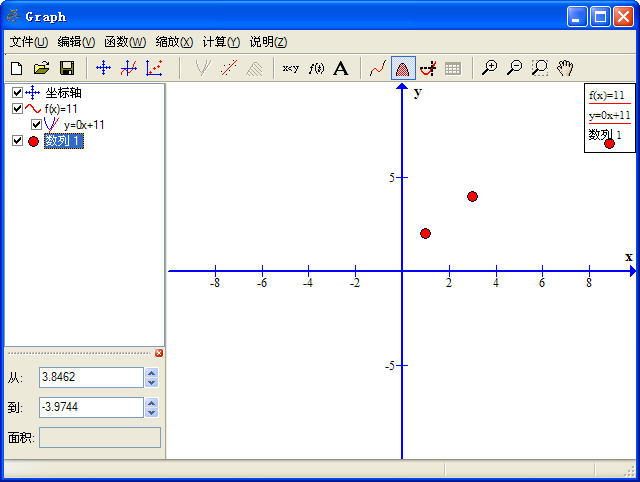Increase the 从 value with the up arrow
Image resolution: width=640 pixels, height=482 pixels.
(151, 373)
